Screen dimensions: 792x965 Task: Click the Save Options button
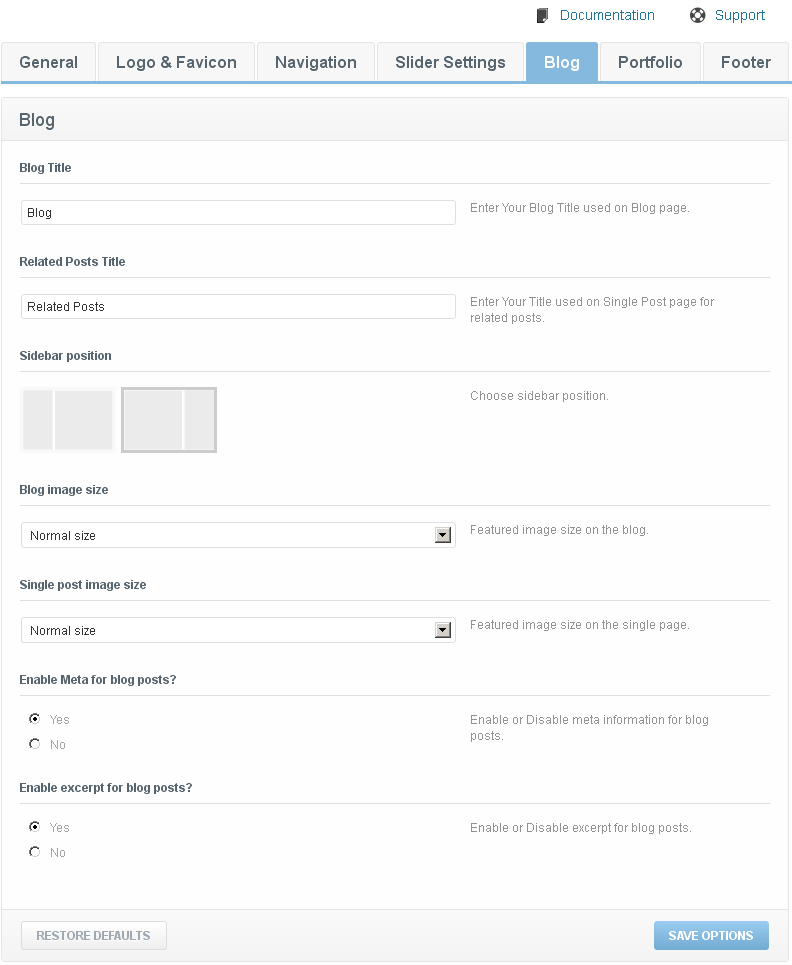tap(711, 935)
